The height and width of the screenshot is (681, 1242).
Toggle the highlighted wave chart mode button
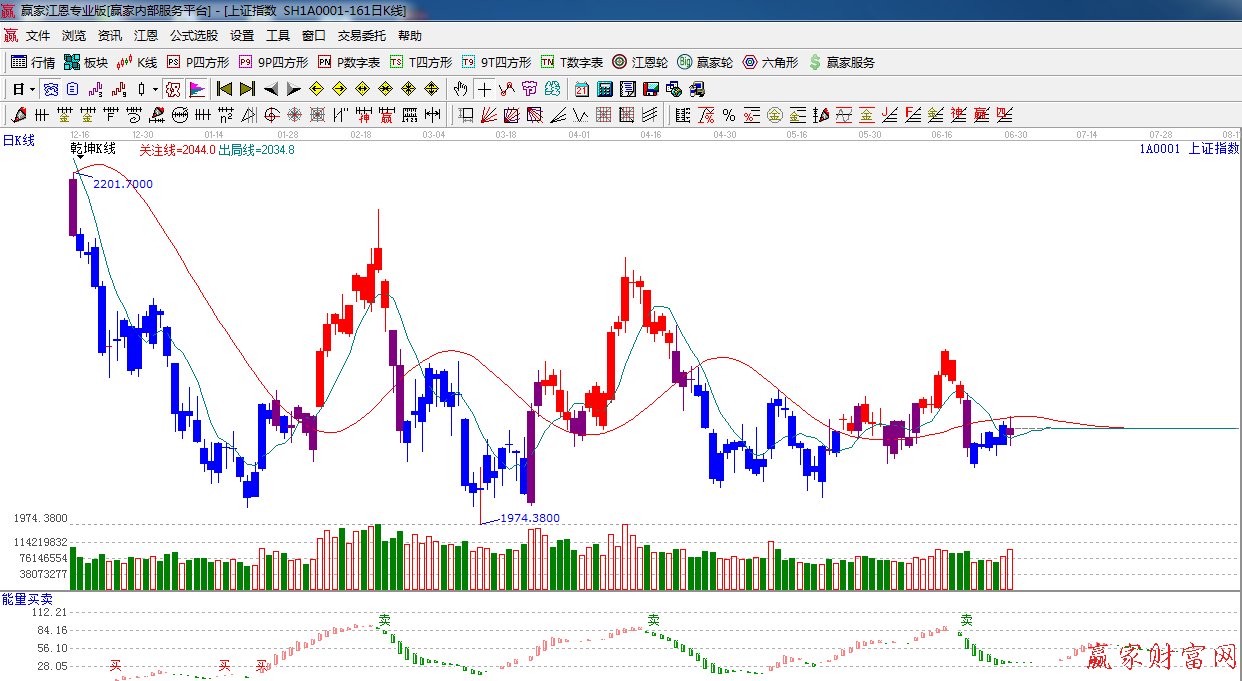50,89
